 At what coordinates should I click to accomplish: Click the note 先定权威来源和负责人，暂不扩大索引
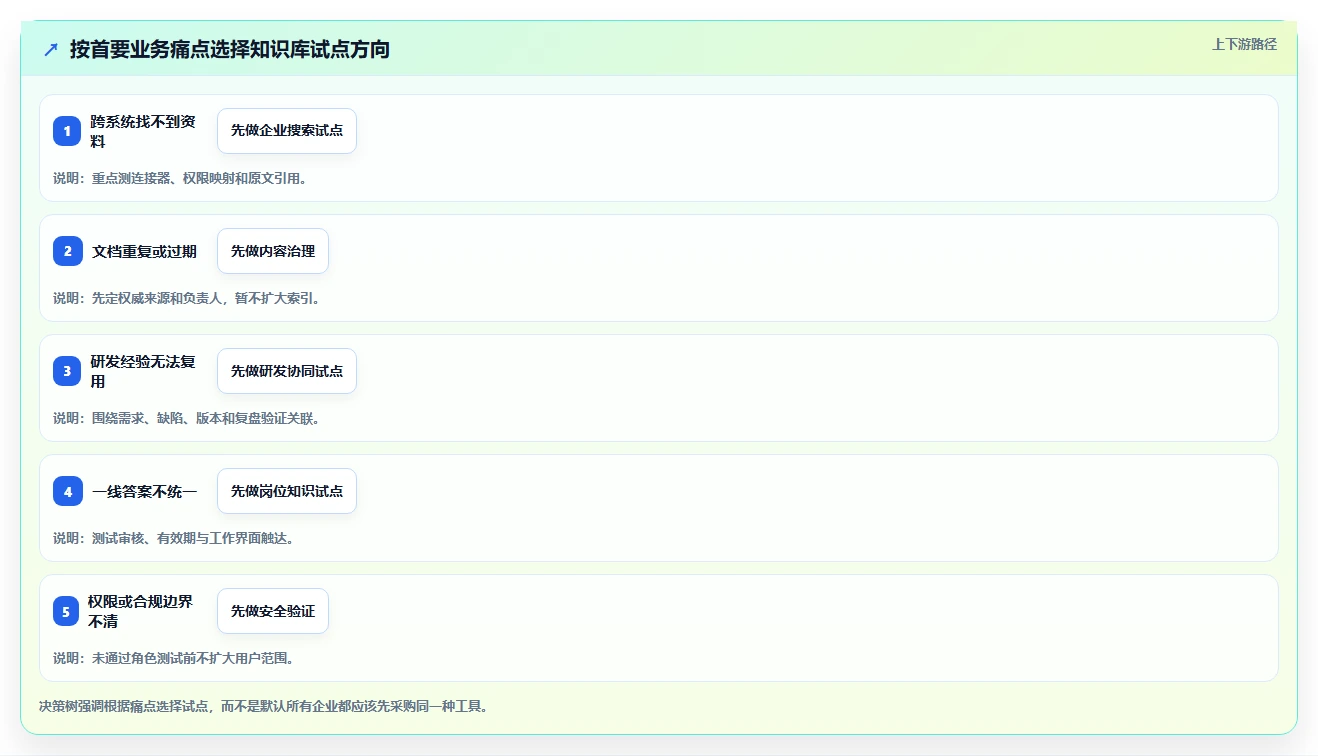tap(206, 298)
